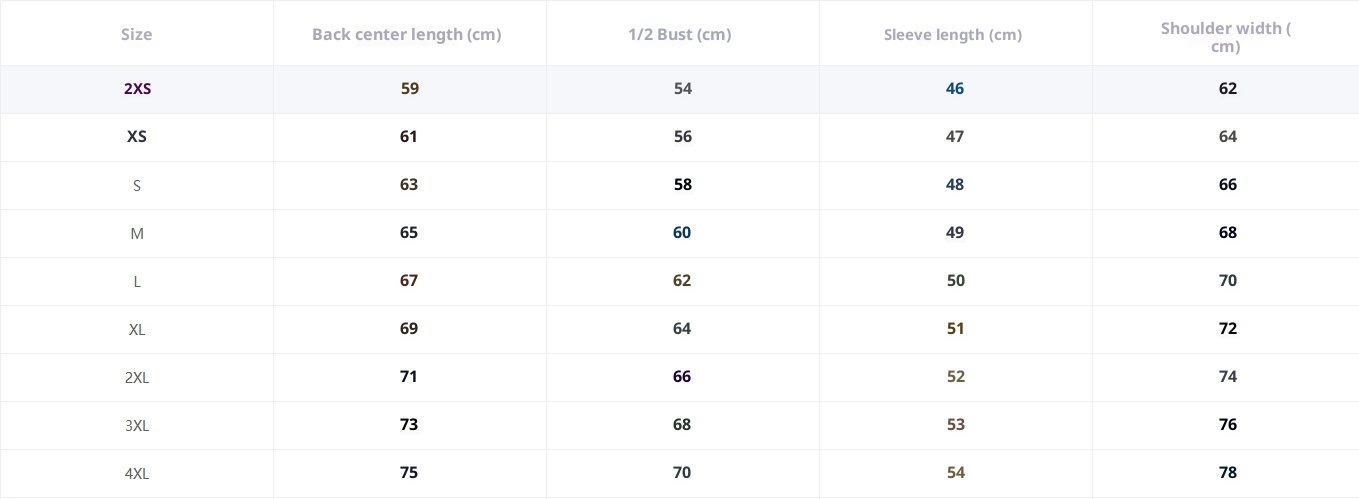Select the 2XL size row label
Screen dimensions: 1359x499
pyautogui.click(x=137, y=378)
